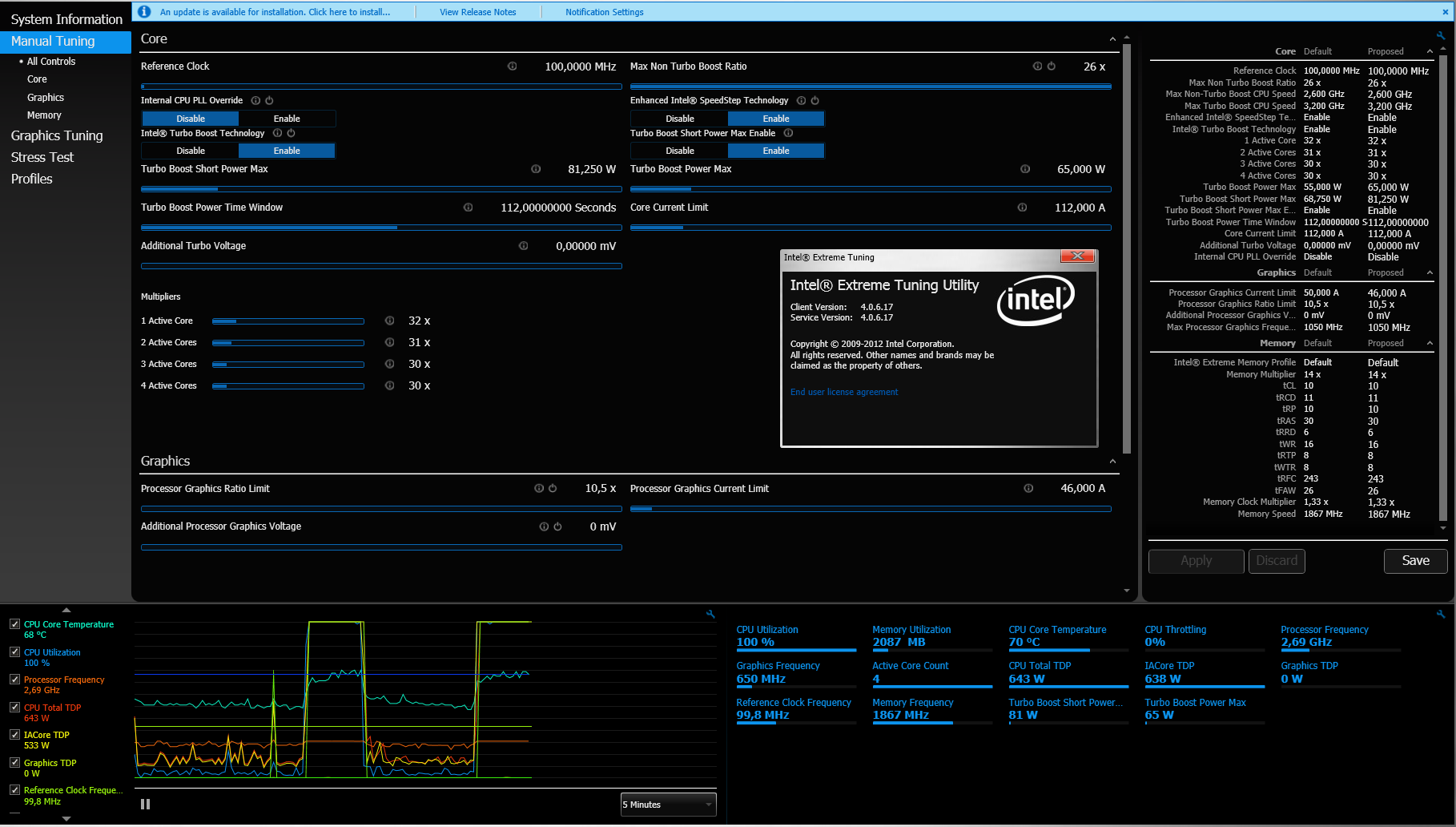Viewport: 1456px width, 827px height.
Task: Adjust 1 Active Core multiplier slider
Action: coord(288,321)
